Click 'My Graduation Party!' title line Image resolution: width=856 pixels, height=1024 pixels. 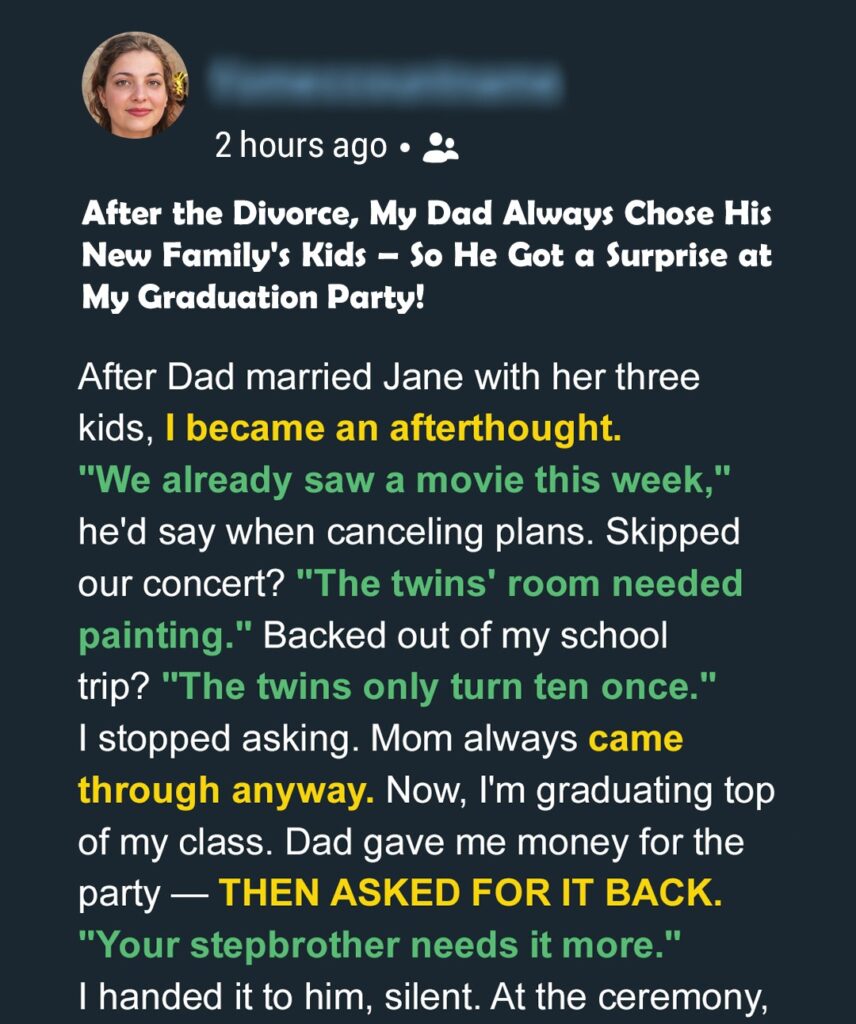click(x=253, y=298)
